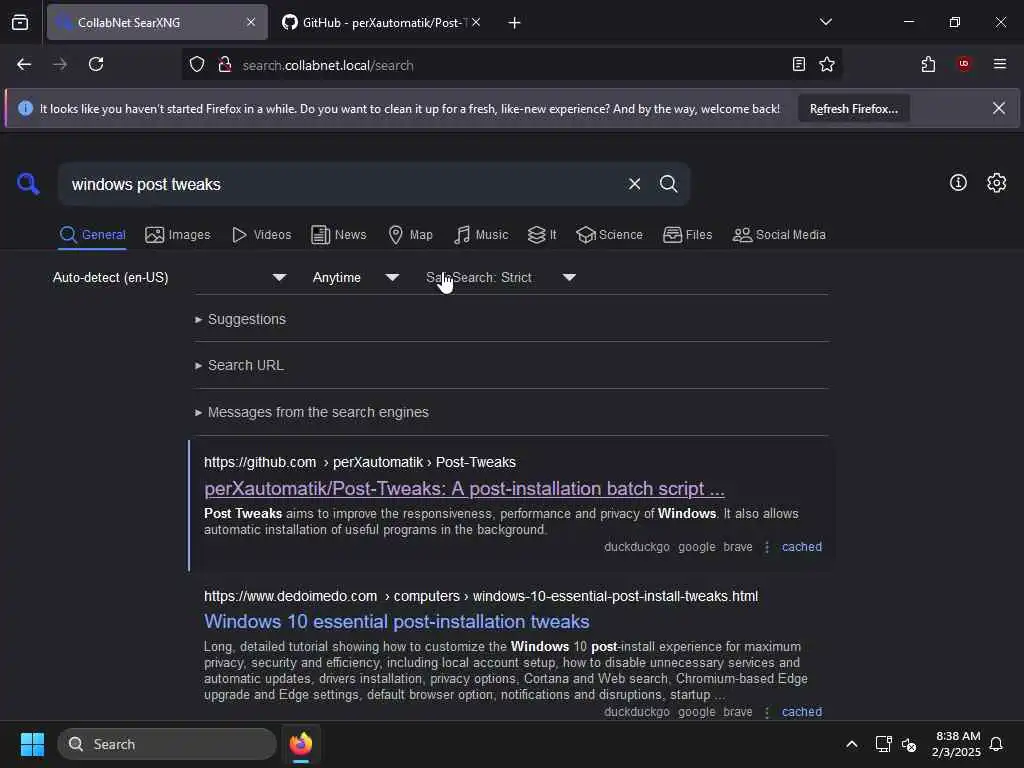1024x768 pixels.
Task: Open the Windows Start menu
Action: 32,744
